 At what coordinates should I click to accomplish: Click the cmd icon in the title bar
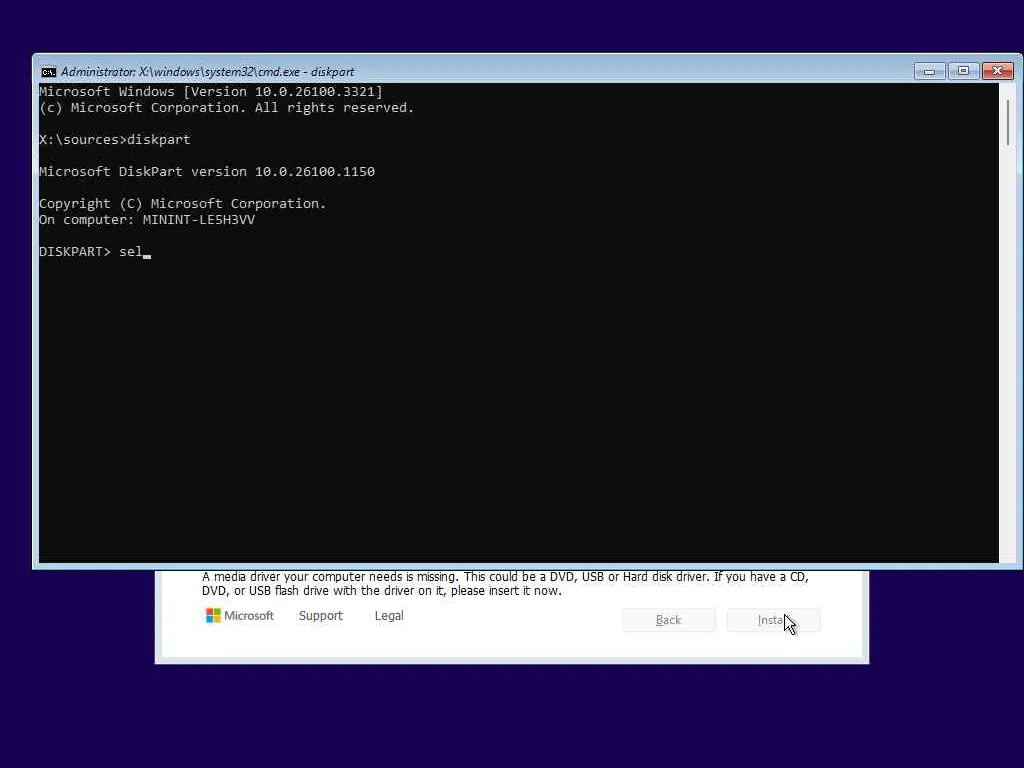point(48,72)
